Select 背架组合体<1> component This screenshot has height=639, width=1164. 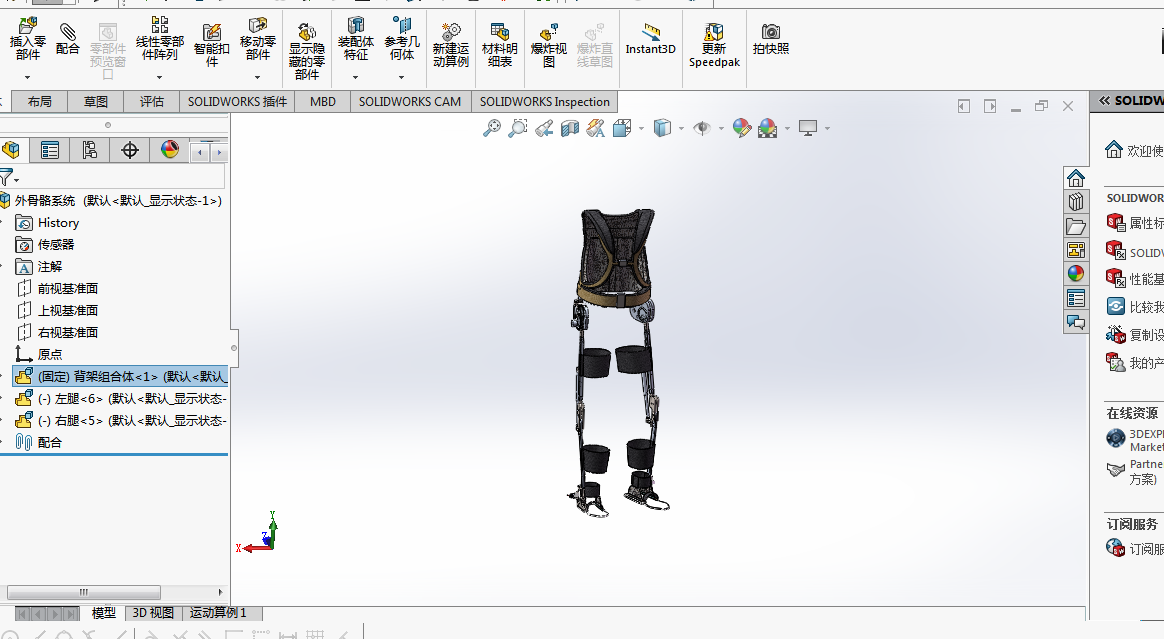pyautogui.click(x=121, y=376)
